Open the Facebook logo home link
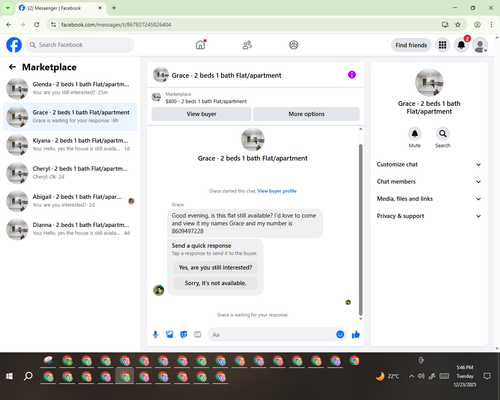 click(14, 45)
